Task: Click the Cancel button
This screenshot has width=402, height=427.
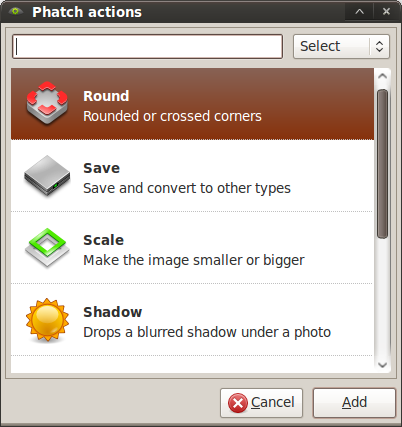Action: [261, 403]
